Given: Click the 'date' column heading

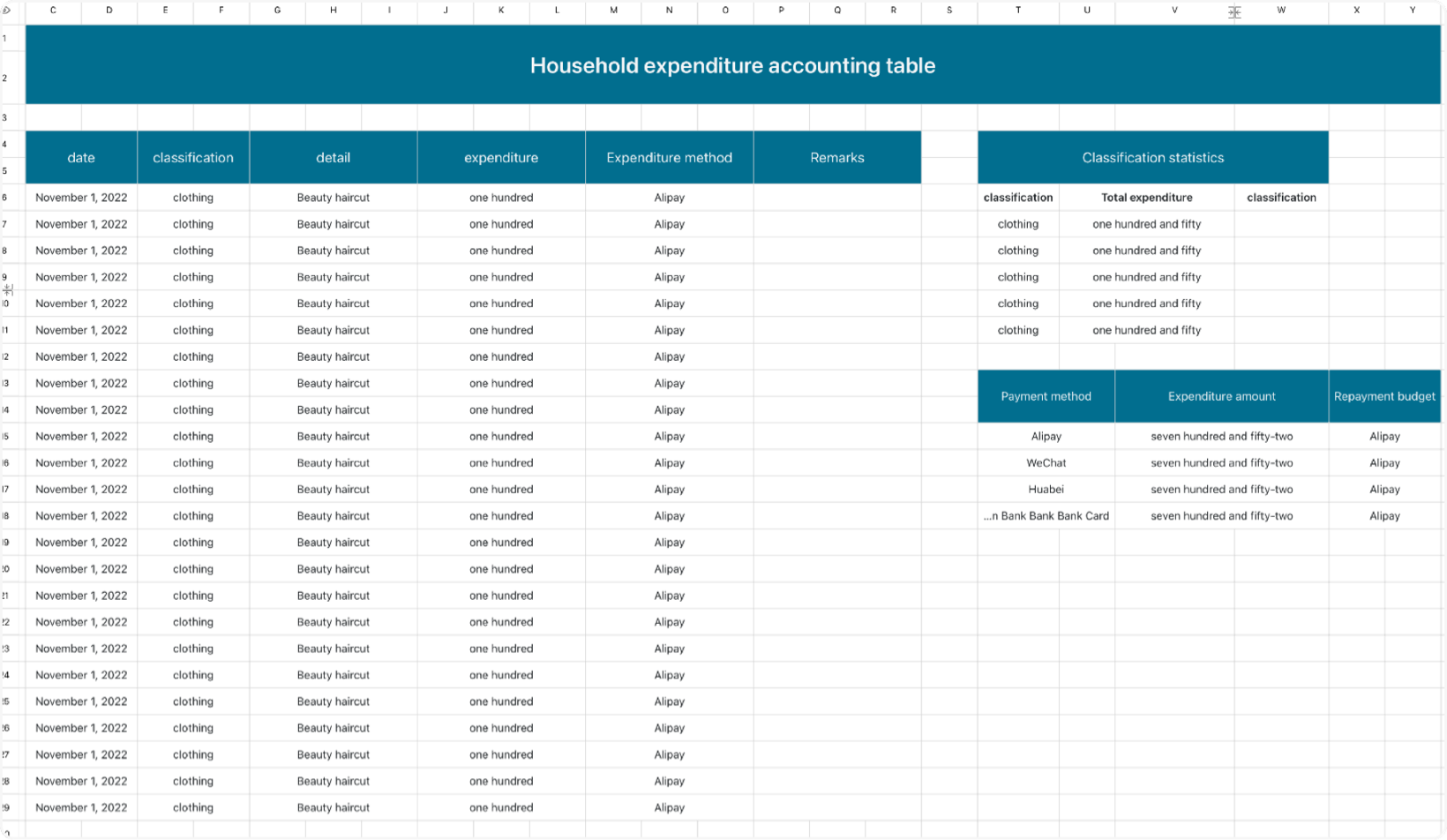Looking at the screenshot, I should [x=81, y=157].
